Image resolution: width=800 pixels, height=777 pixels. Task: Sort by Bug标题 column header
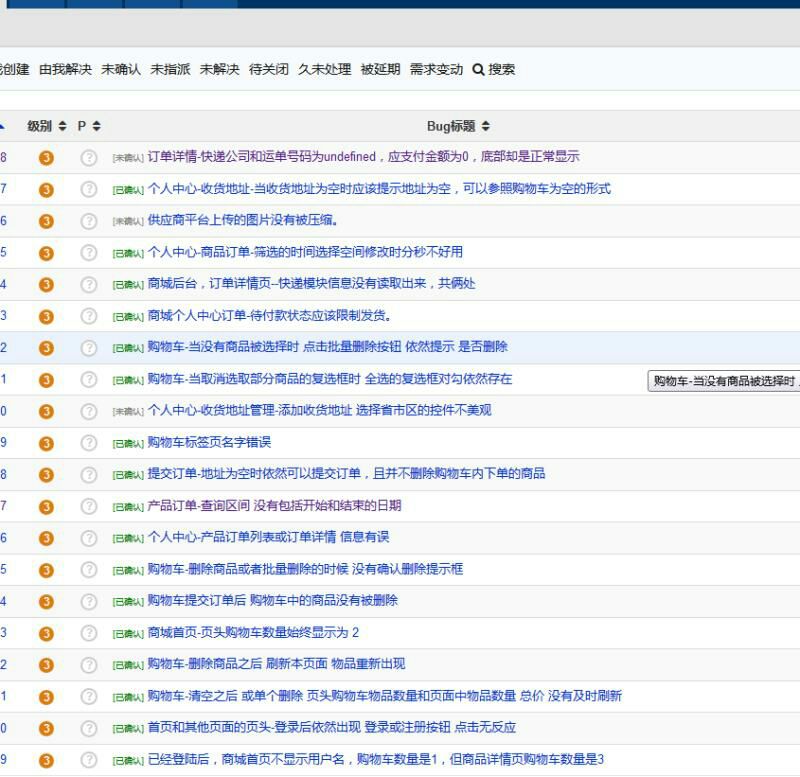[x=458, y=126]
